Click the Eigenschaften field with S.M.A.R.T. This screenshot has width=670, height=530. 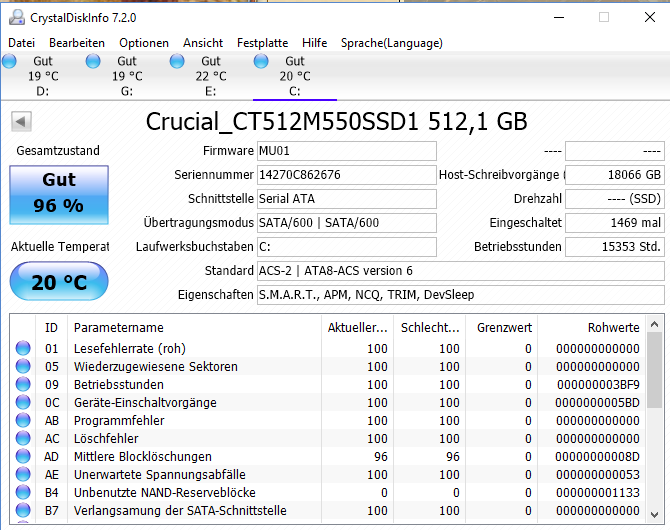[461, 294]
